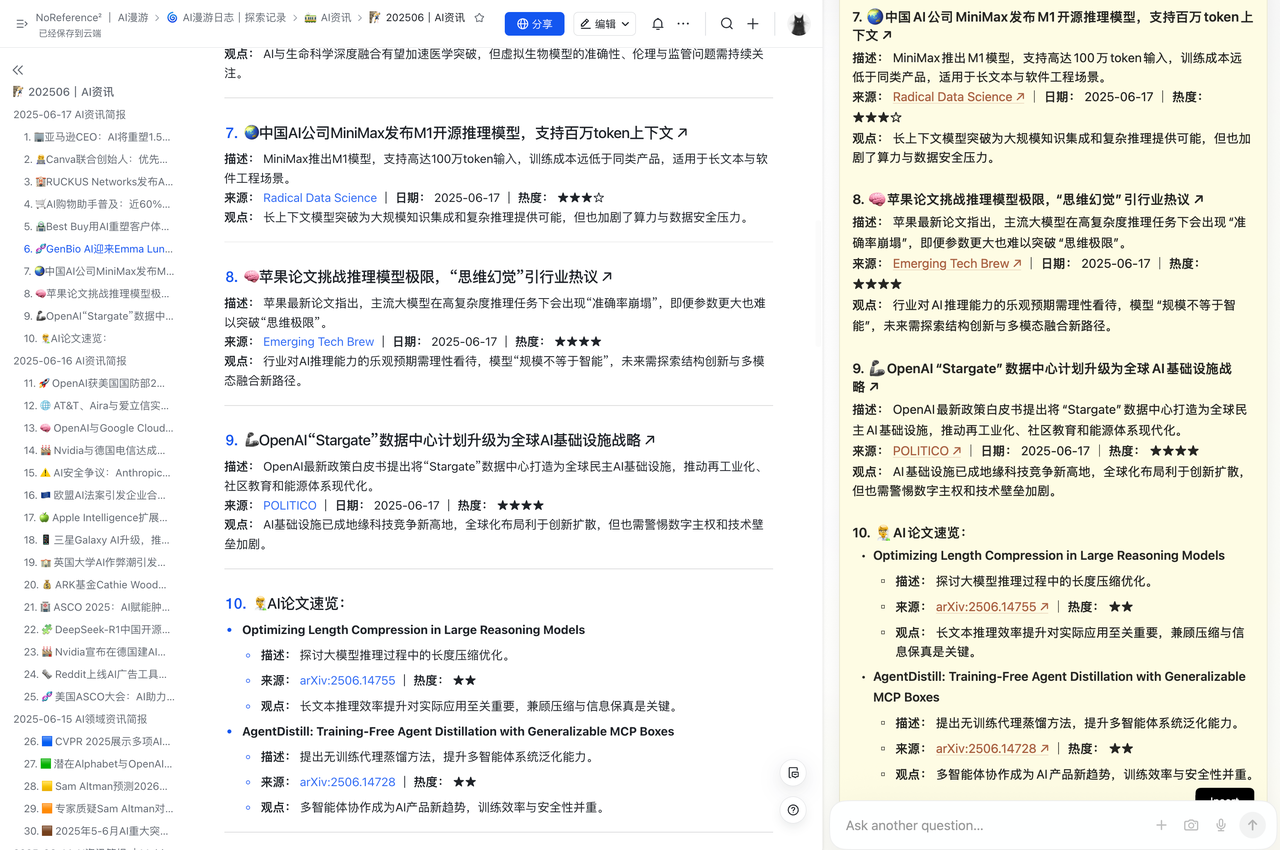Create new with the top plus icon
Screen dimensions: 1280x850
[753, 24]
